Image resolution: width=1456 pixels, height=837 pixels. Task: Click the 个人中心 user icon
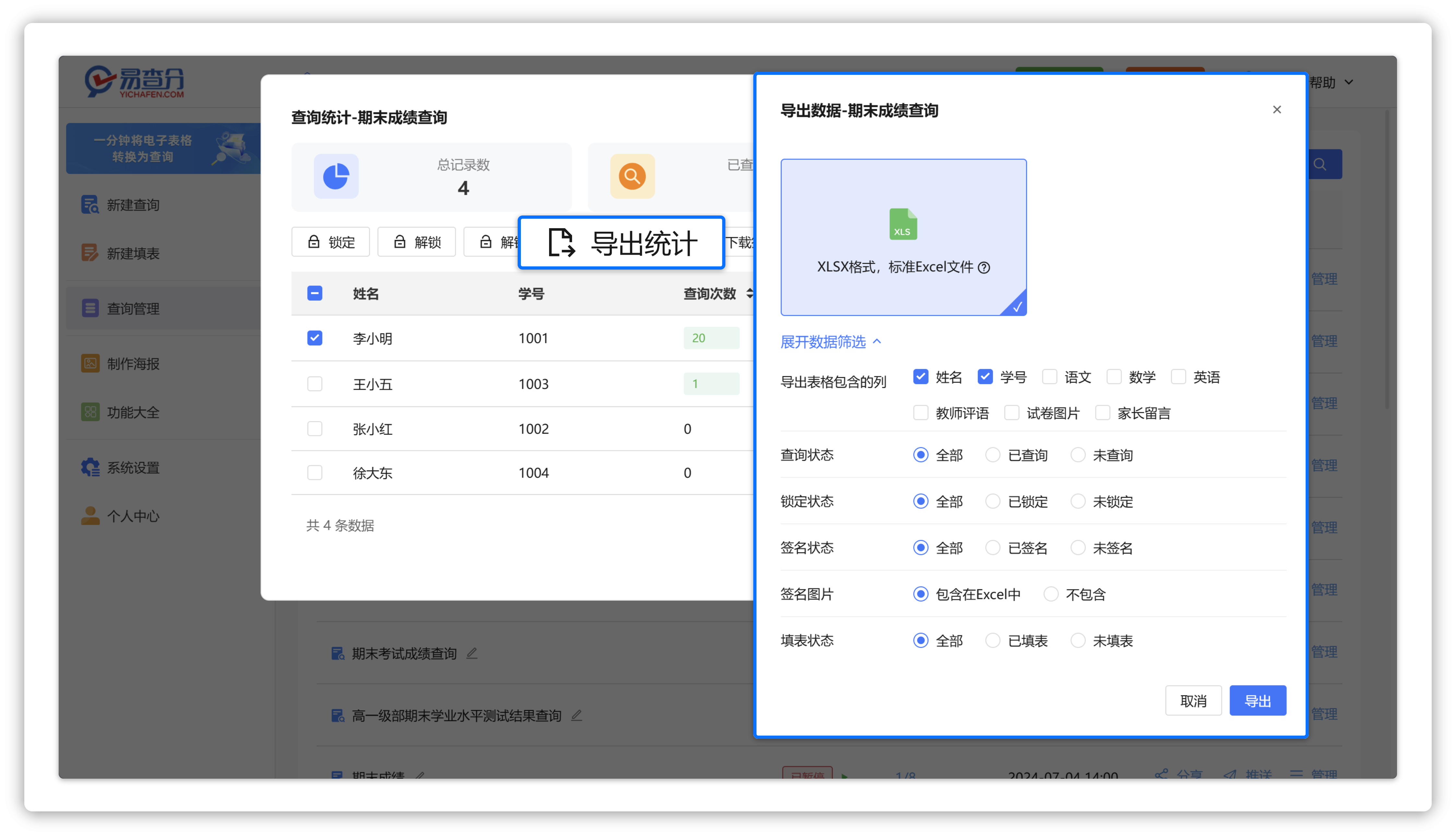(90, 516)
